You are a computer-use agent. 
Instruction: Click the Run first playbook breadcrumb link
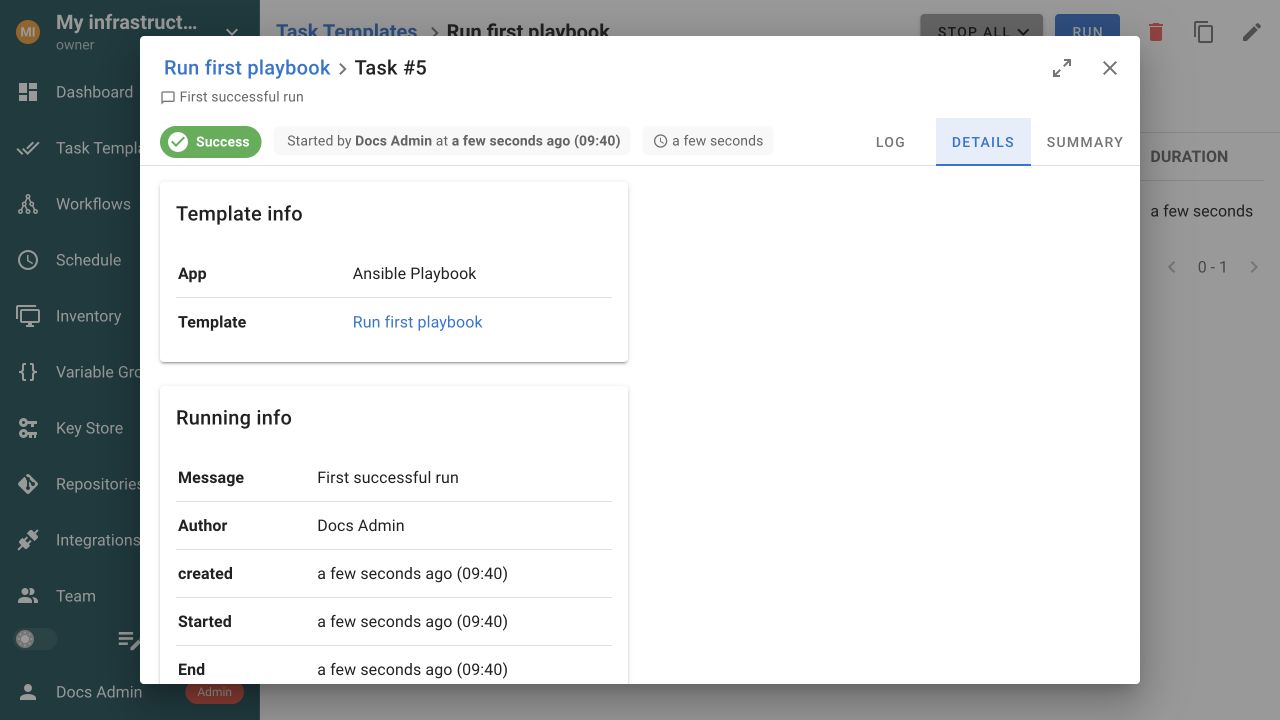[x=247, y=68]
